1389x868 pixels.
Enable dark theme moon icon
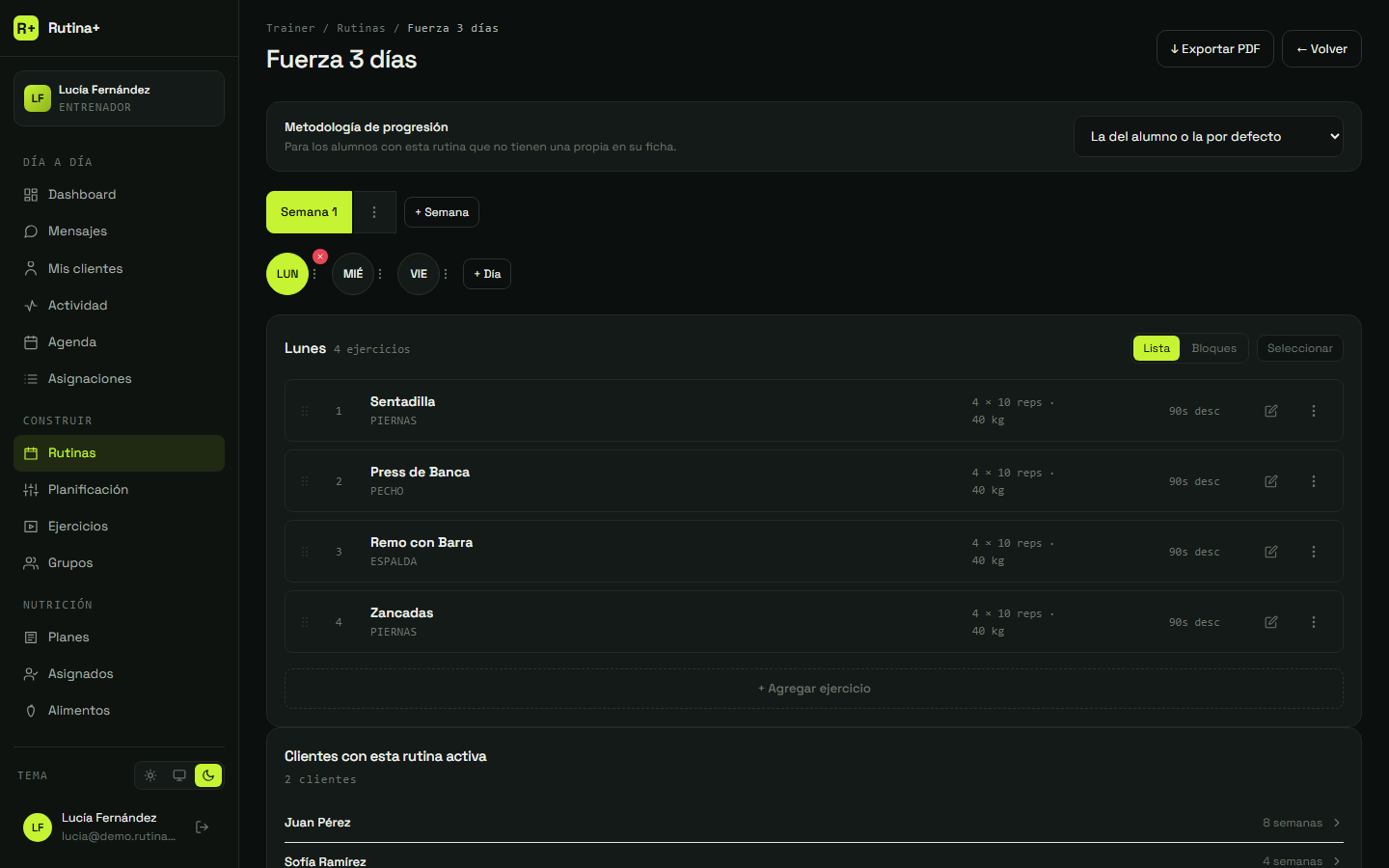pyautogui.click(x=208, y=775)
